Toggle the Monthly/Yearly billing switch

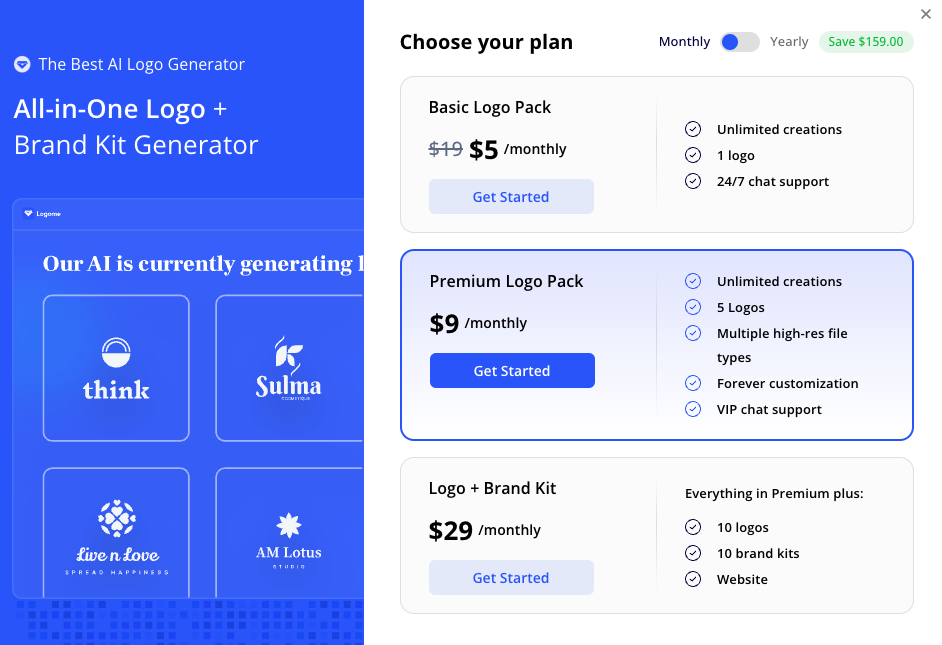739,42
